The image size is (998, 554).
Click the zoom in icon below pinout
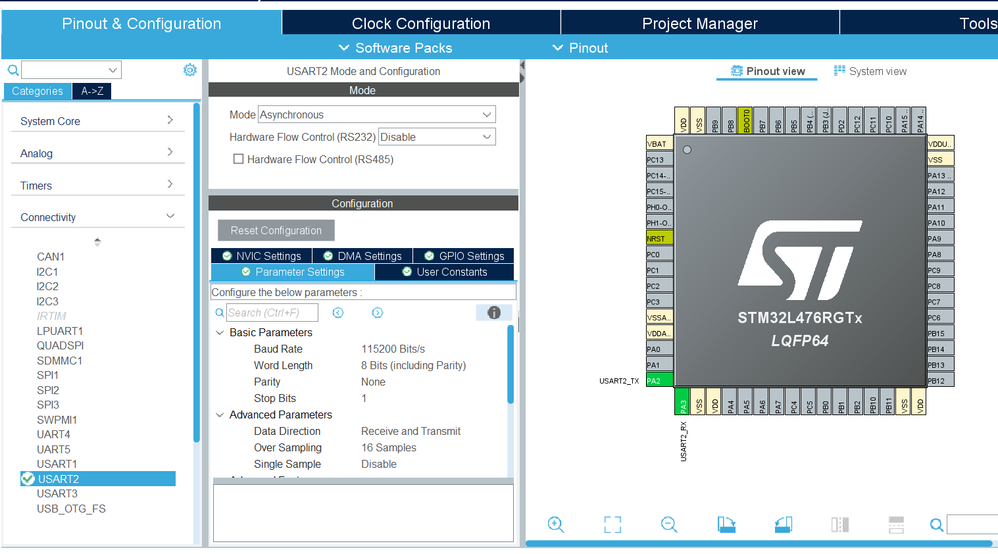[x=556, y=525]
